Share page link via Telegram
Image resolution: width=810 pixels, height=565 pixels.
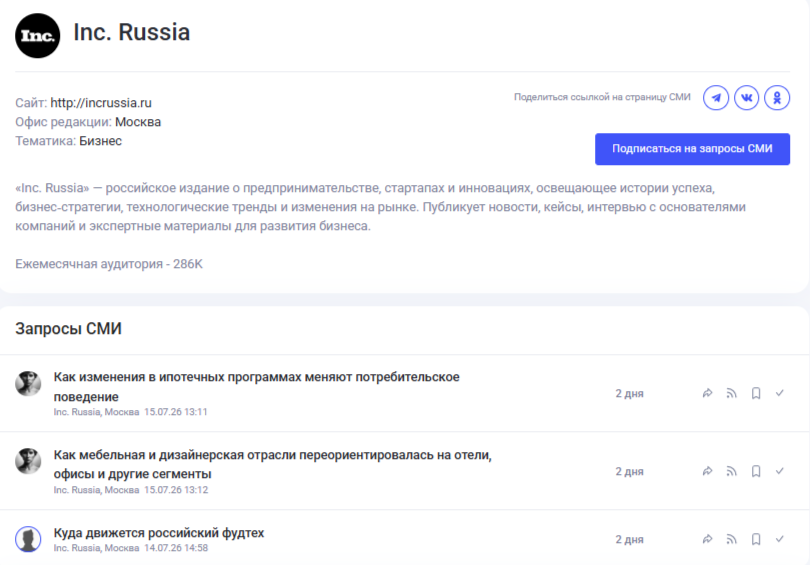pyautogui.click(x=716, y=98)
